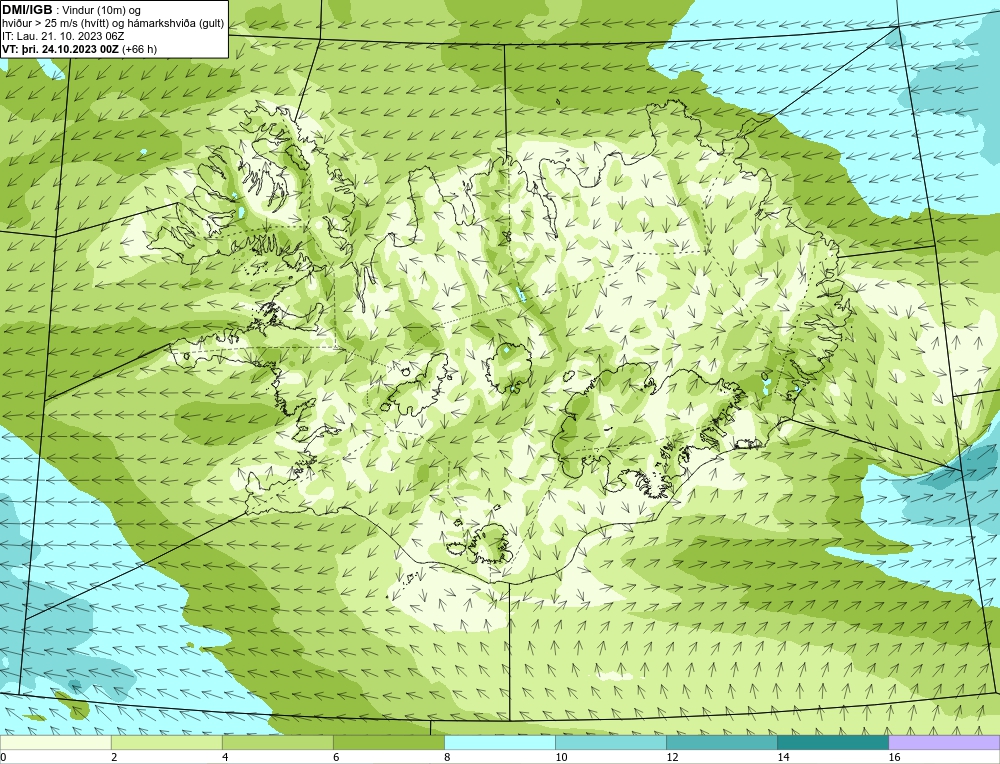Click the 8–10 m/s light cyan swatch
Screen dimensions: 1000x764
[x=500, y=742]
